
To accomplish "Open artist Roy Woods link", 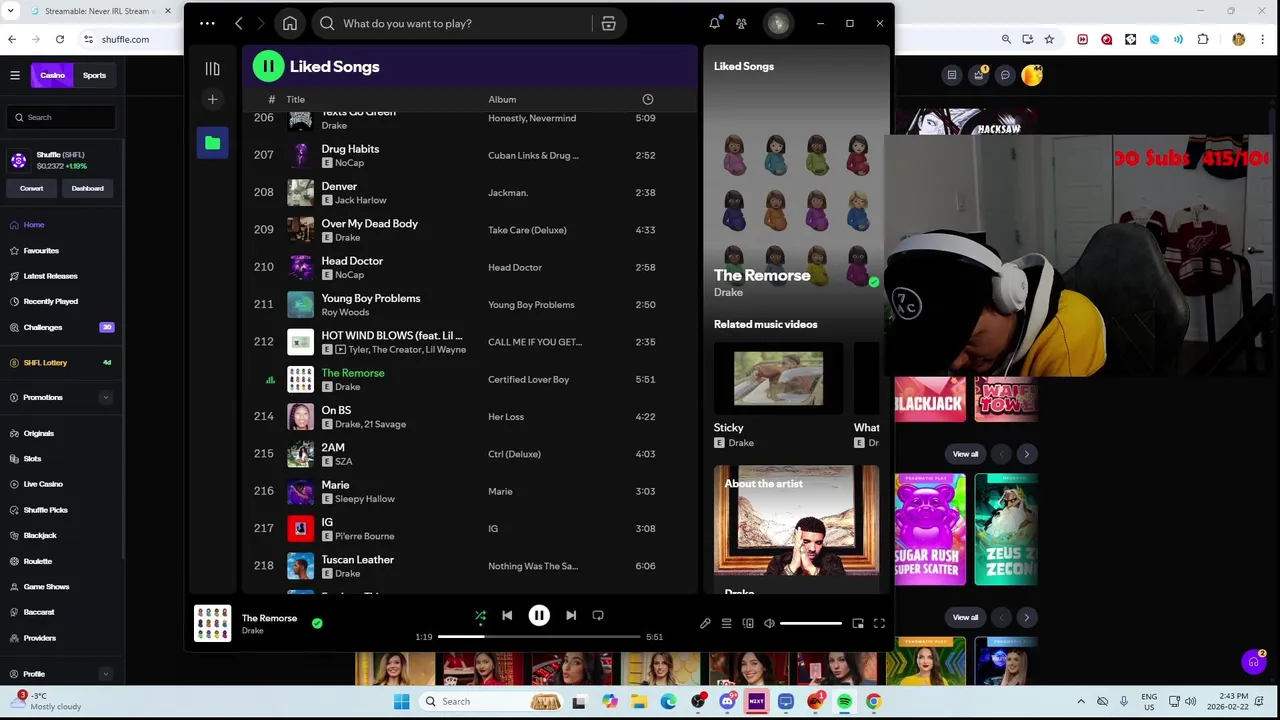I will click(x=345, y=312).
